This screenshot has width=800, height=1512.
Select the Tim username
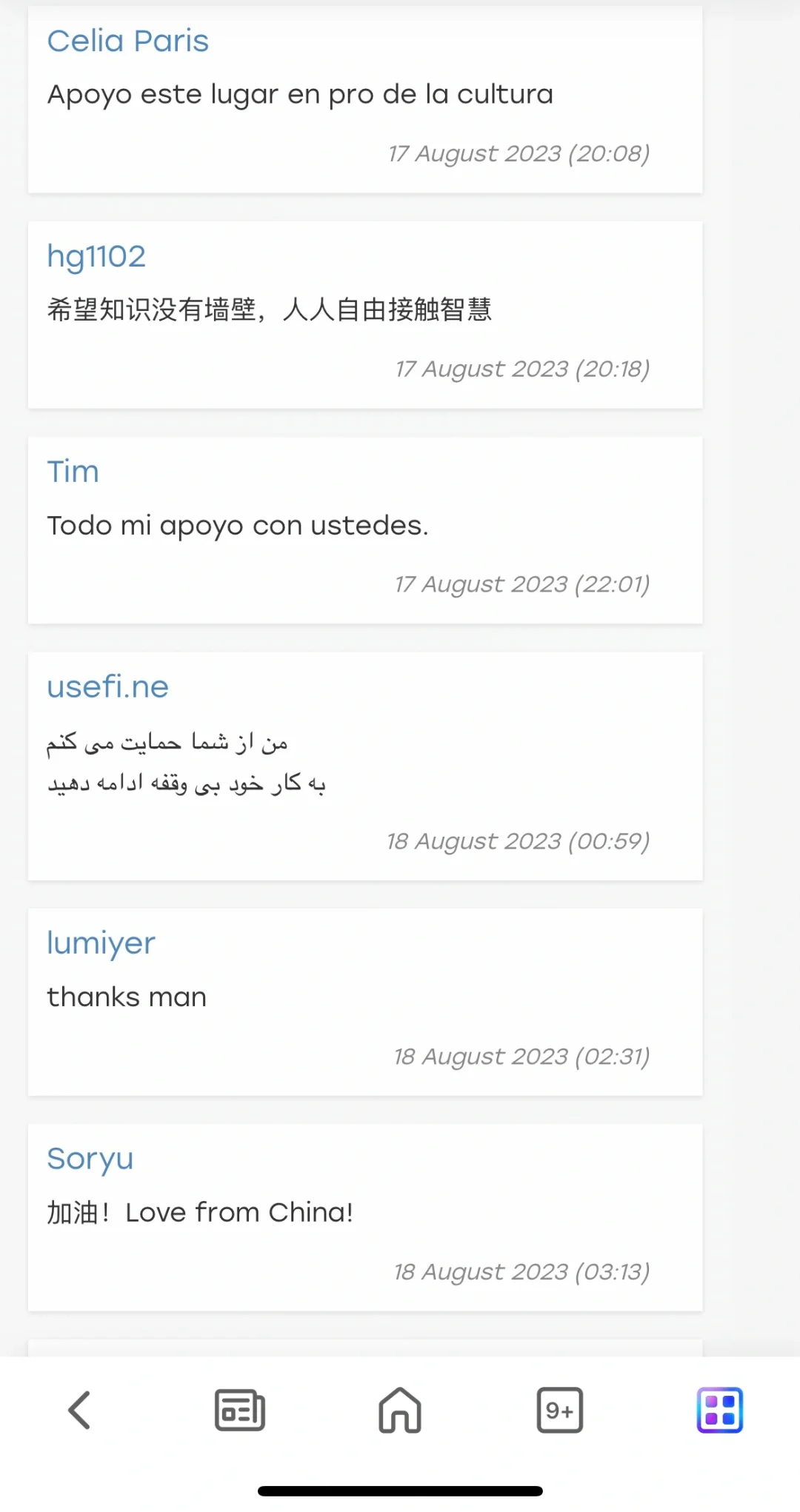tap(73, 472)
